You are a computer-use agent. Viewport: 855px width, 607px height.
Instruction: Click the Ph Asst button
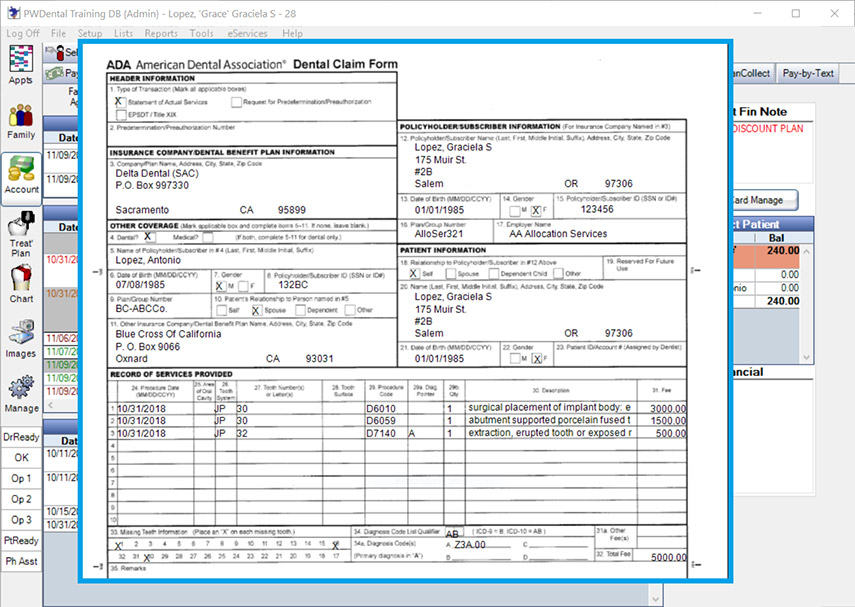[x=21, y=561]
